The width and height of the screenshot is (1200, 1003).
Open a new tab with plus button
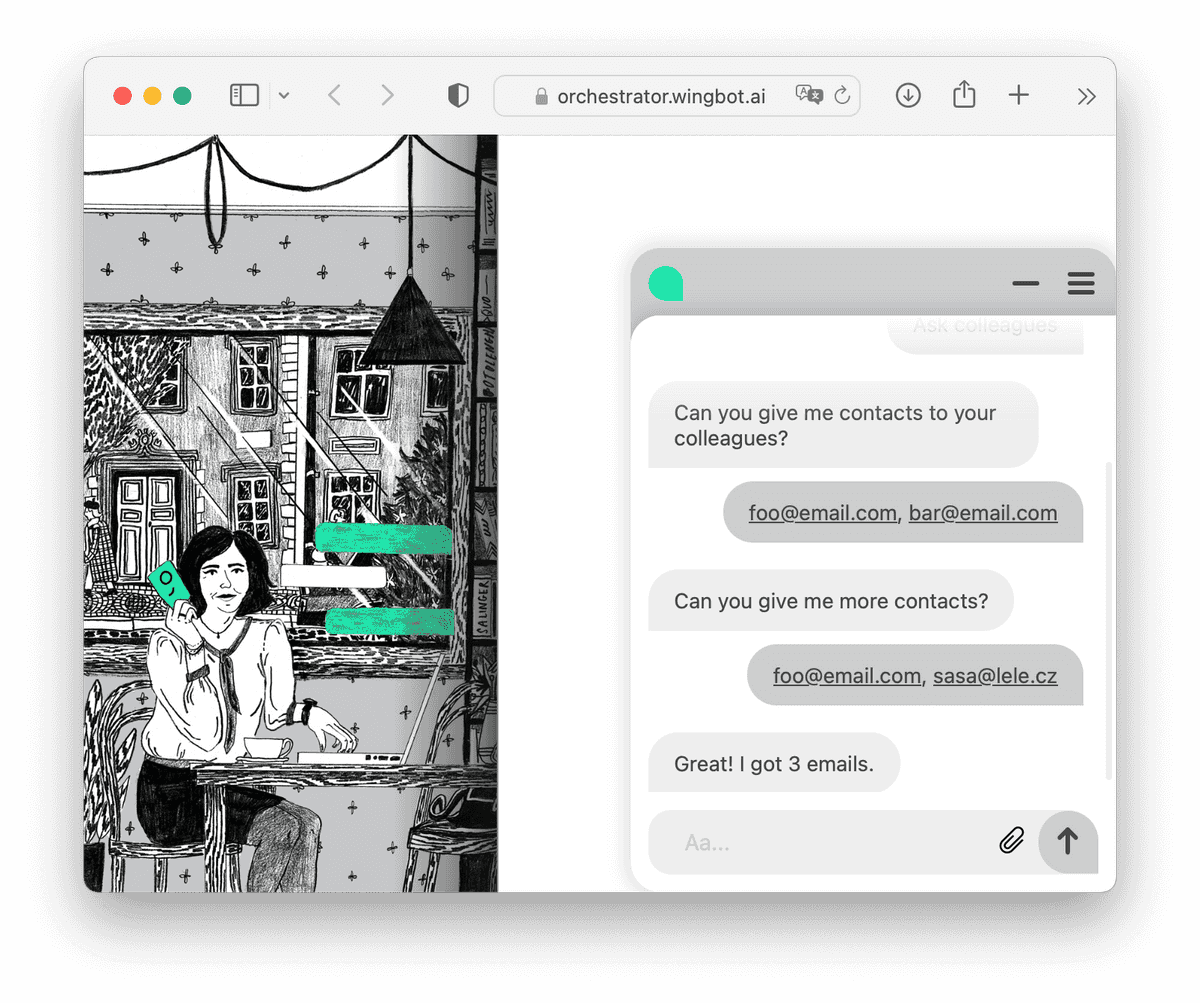1018,96
